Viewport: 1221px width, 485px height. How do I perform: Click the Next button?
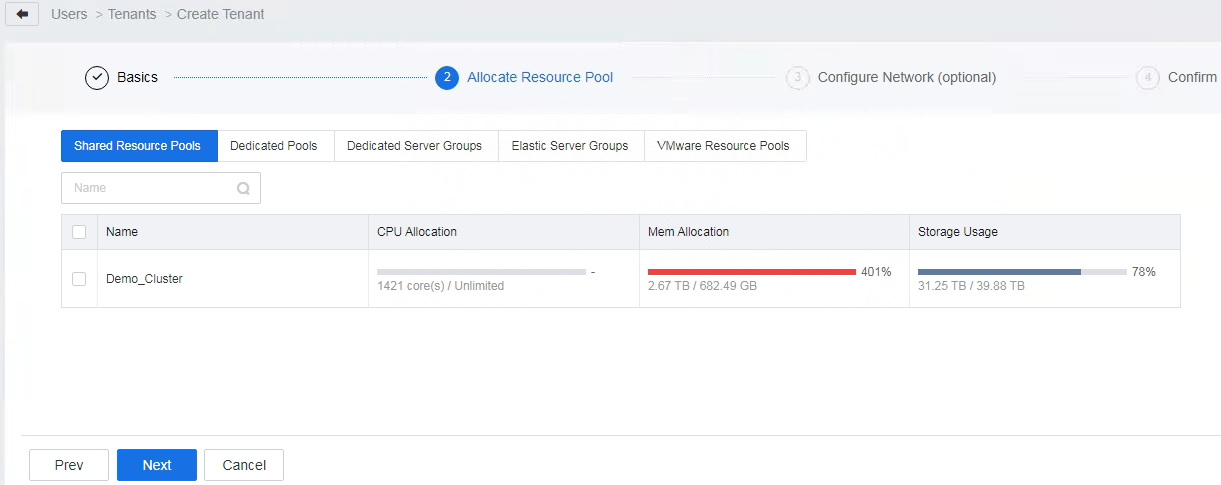click(157, 465)
